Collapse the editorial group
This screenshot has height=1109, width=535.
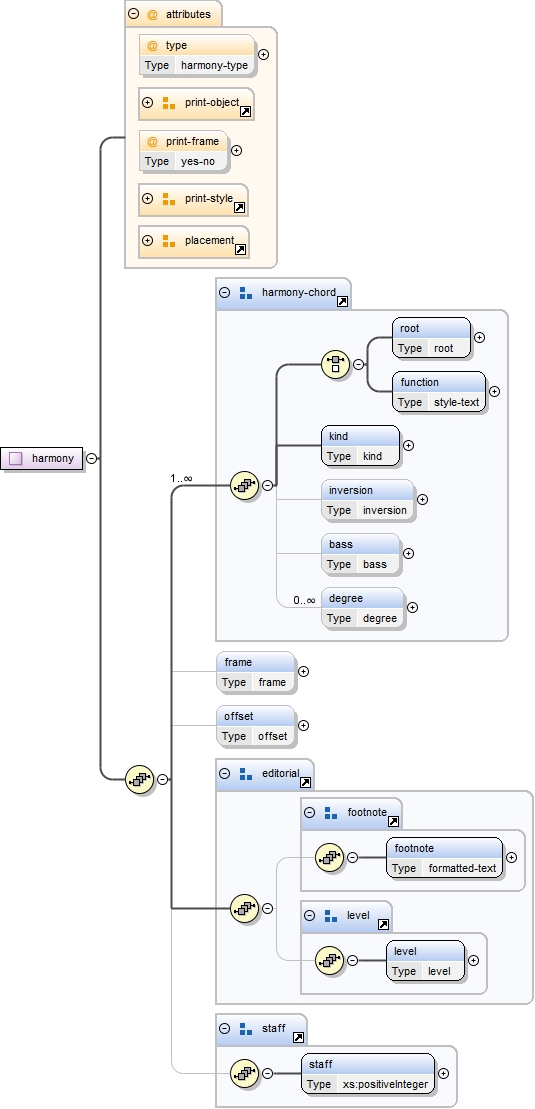click(224, 774)
